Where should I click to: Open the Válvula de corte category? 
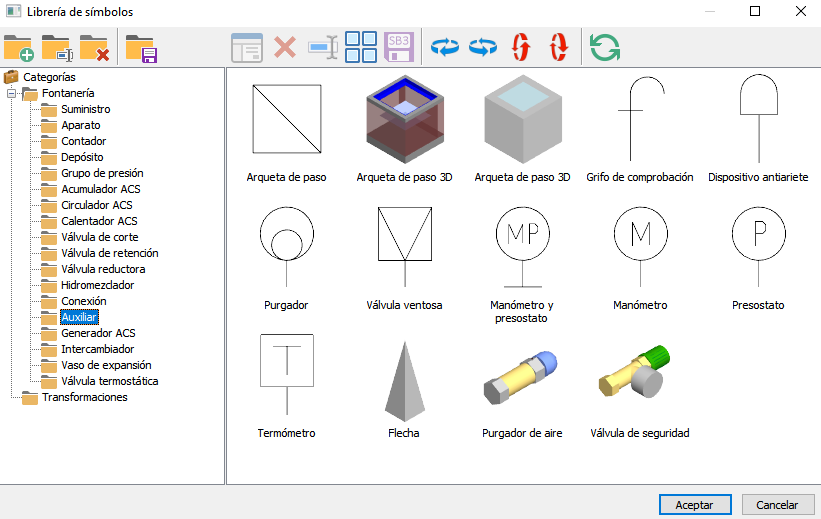(x=100, y=237)
